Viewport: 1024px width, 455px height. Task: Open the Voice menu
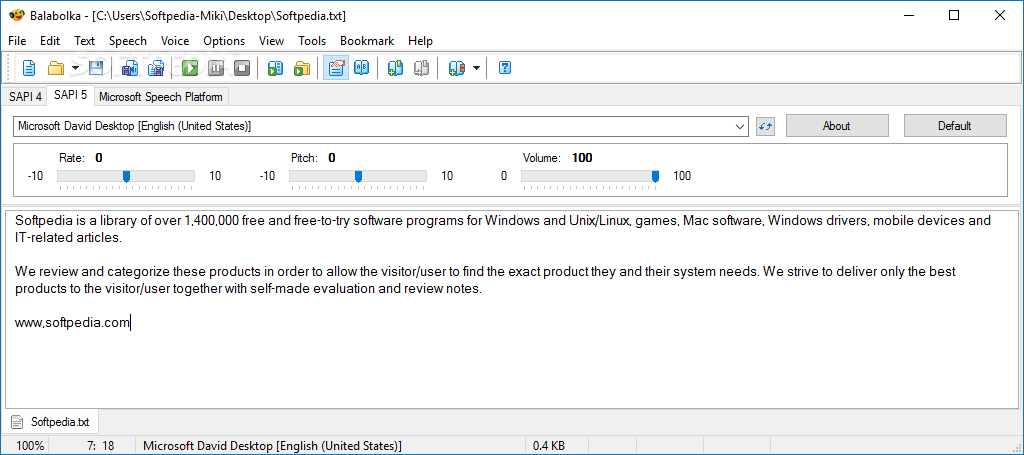click(175, 40)
